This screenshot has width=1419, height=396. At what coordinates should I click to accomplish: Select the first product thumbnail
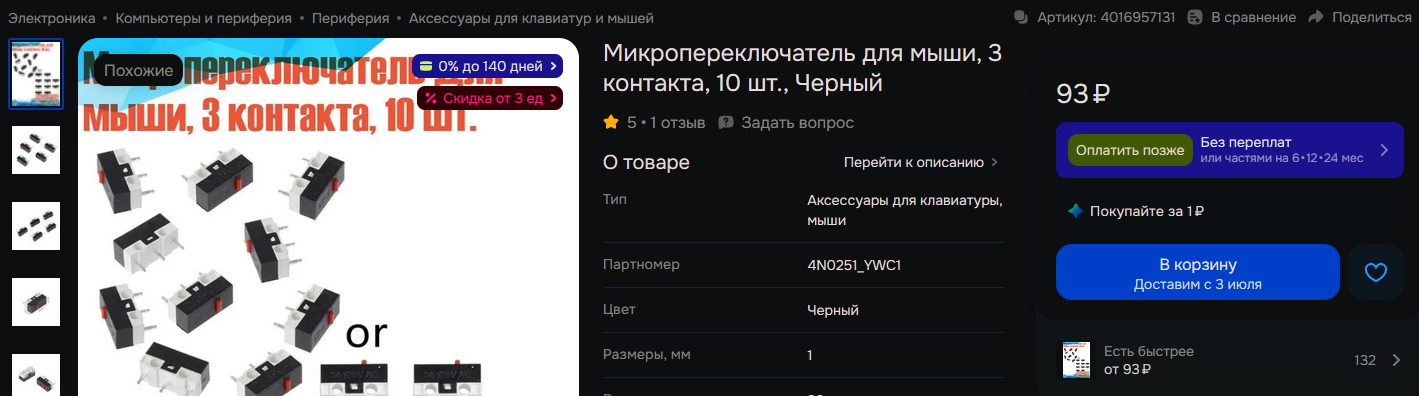point(36,73)
